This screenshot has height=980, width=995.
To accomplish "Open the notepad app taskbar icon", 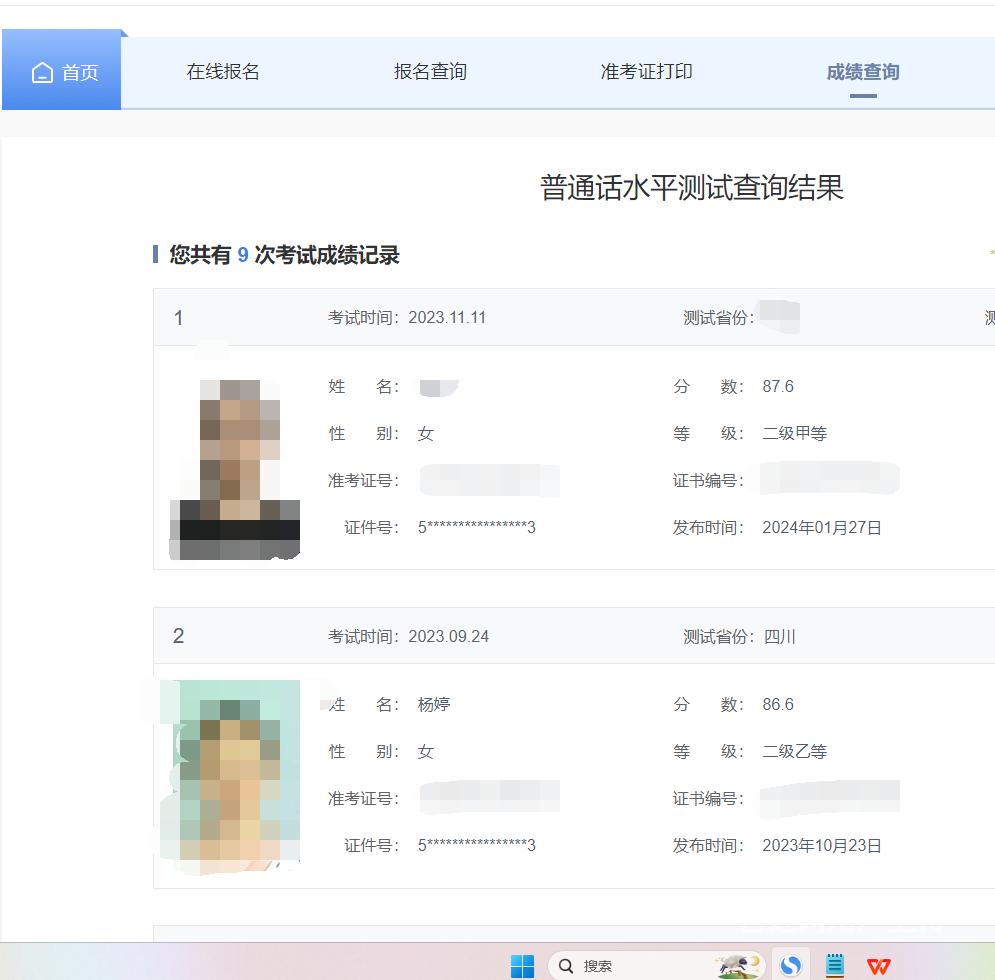I will [834, 965].
